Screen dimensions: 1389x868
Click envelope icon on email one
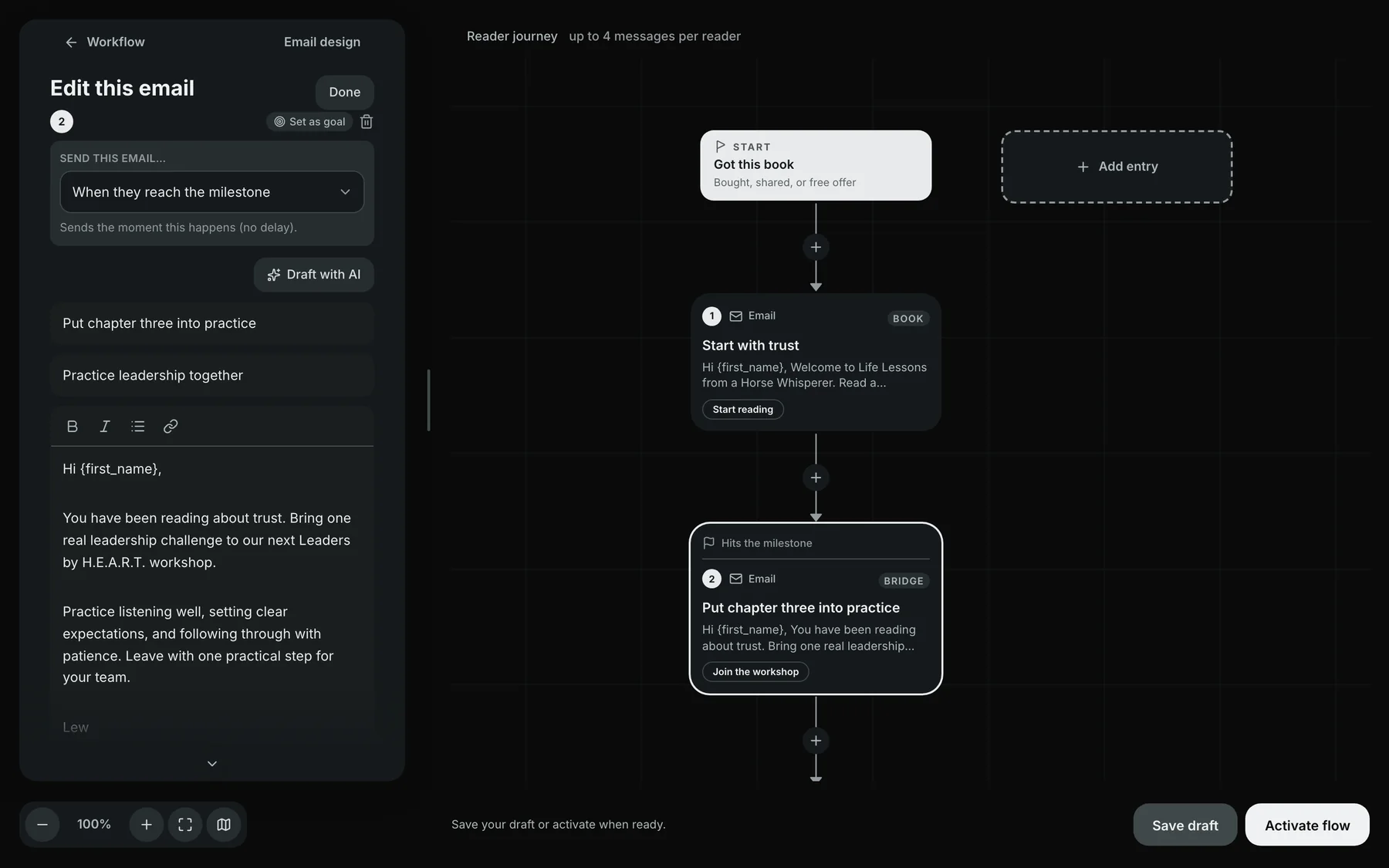(x=736, y=316)
